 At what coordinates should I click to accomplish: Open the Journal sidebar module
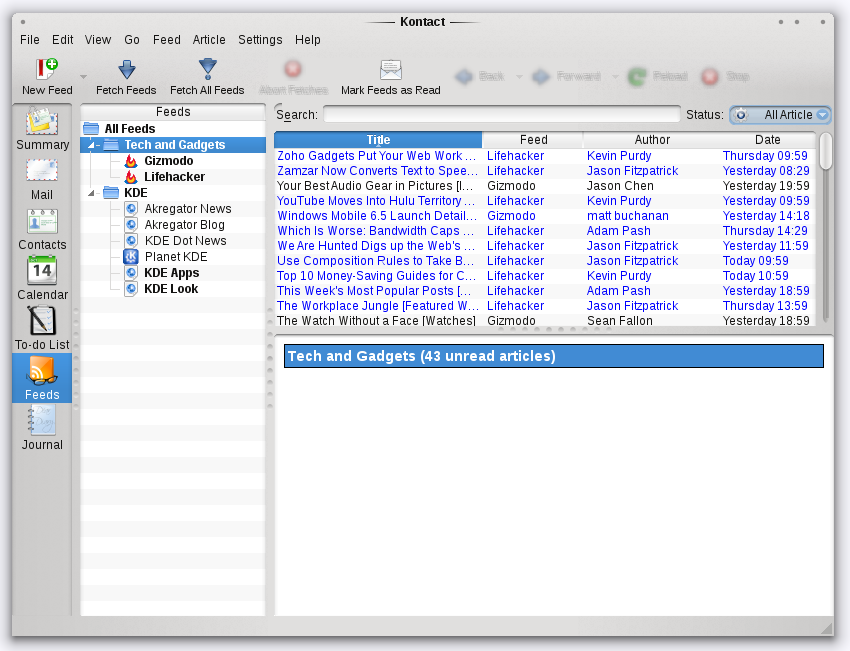pyautogui.click(x=42, y=422)
